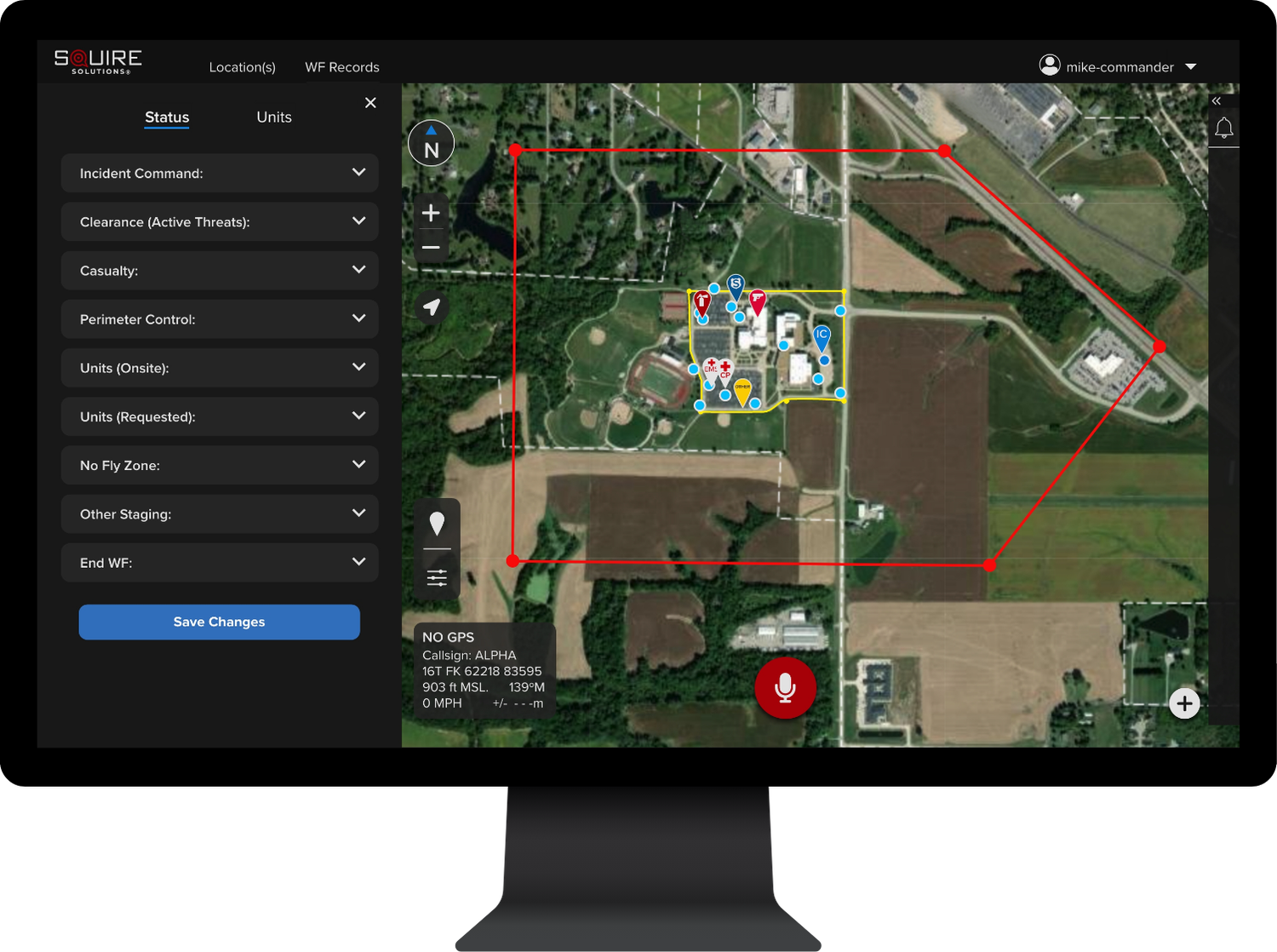Click the 903 ft MSL altitude readout
Viewport: 1277px width, 952px height.
455,687
